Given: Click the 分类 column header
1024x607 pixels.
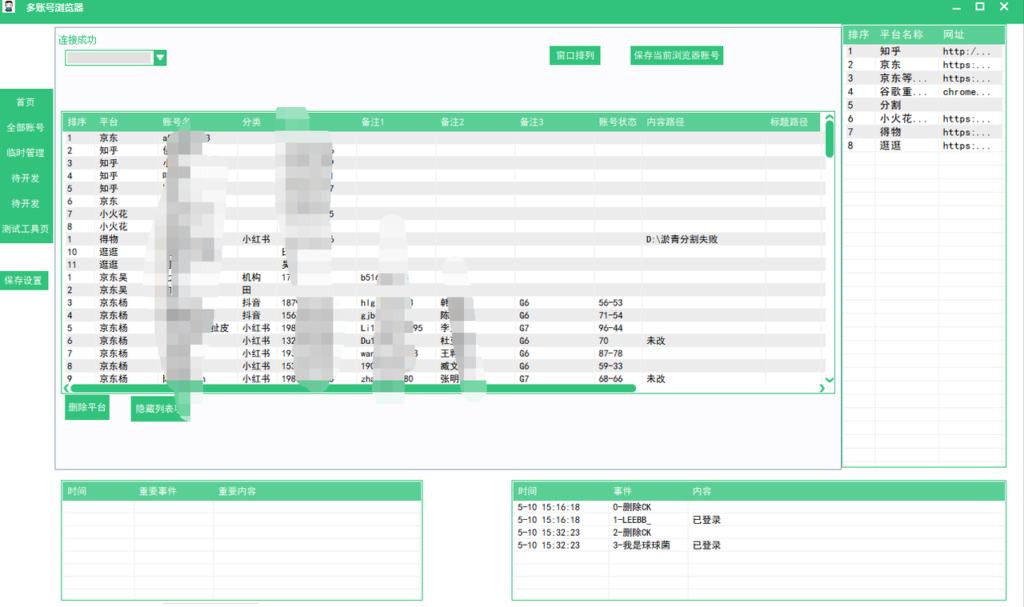Looking at the screenshot, I should (x=251, y=122).
